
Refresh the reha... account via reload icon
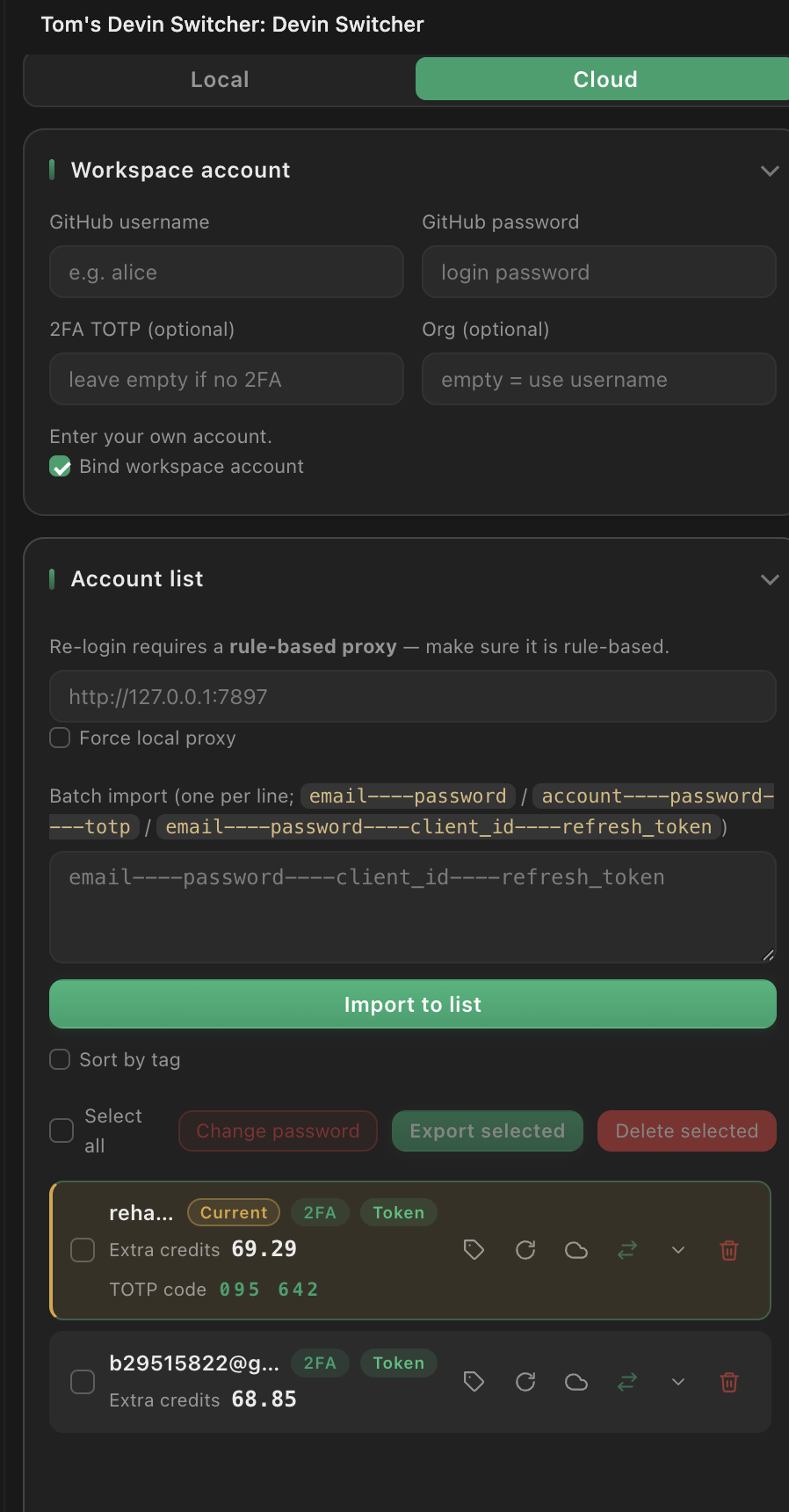pyautogui.click(x=525, y=1250)
